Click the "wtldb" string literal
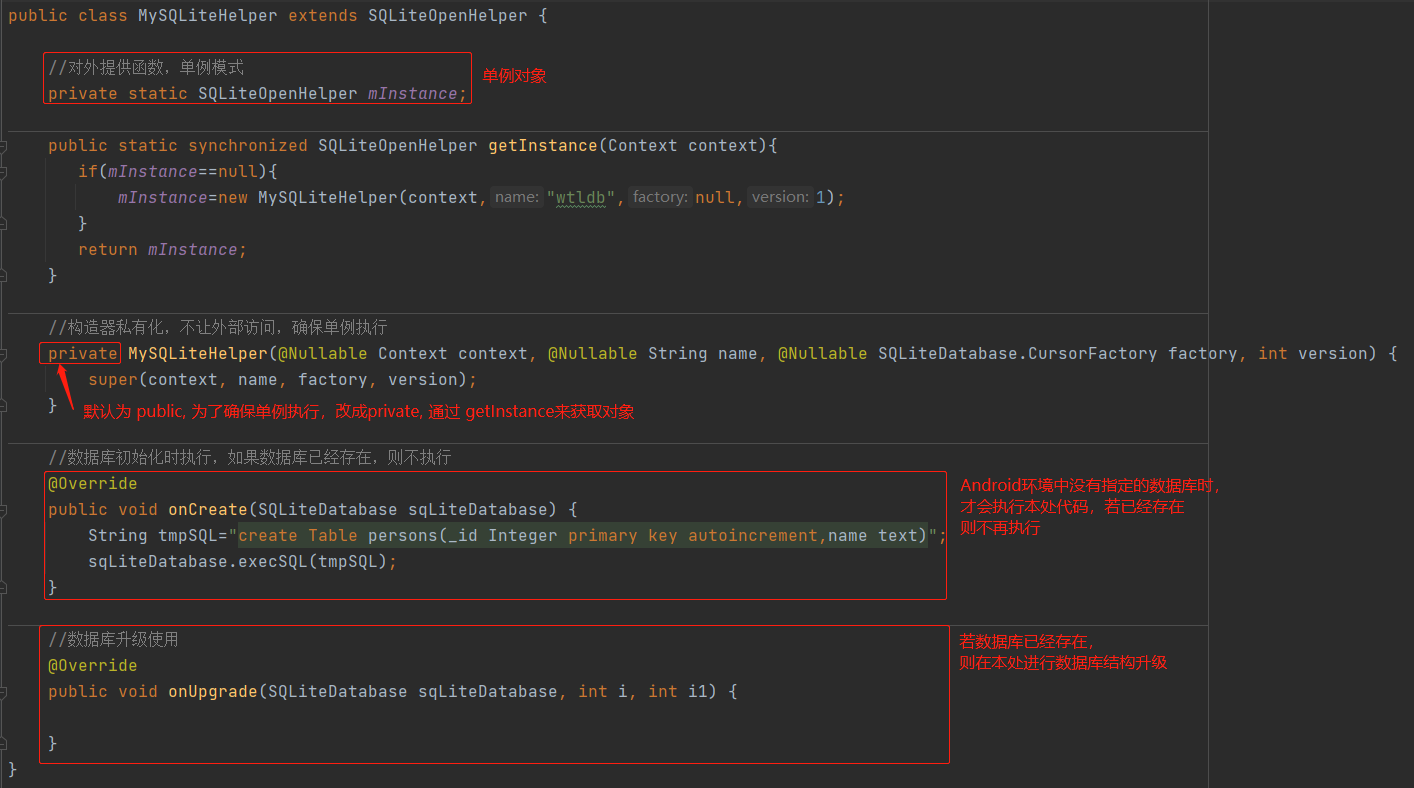Screen dimensions: 1414x788 point(582,198)
